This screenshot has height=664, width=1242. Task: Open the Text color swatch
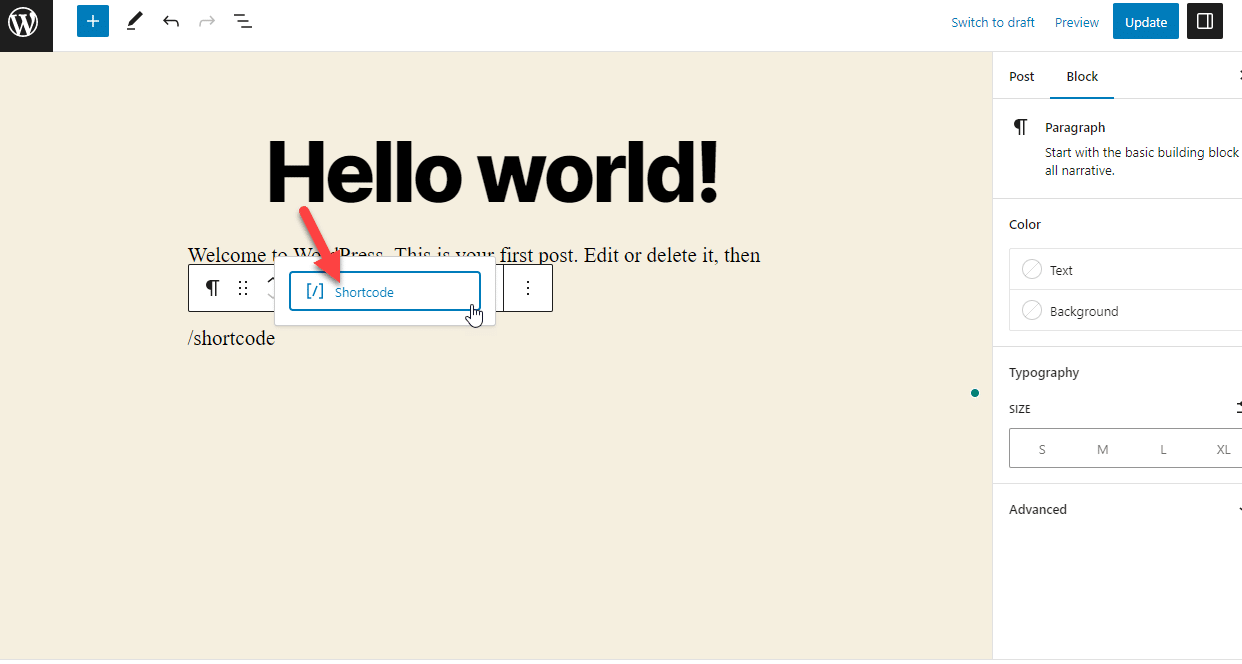click(1031, 269)
